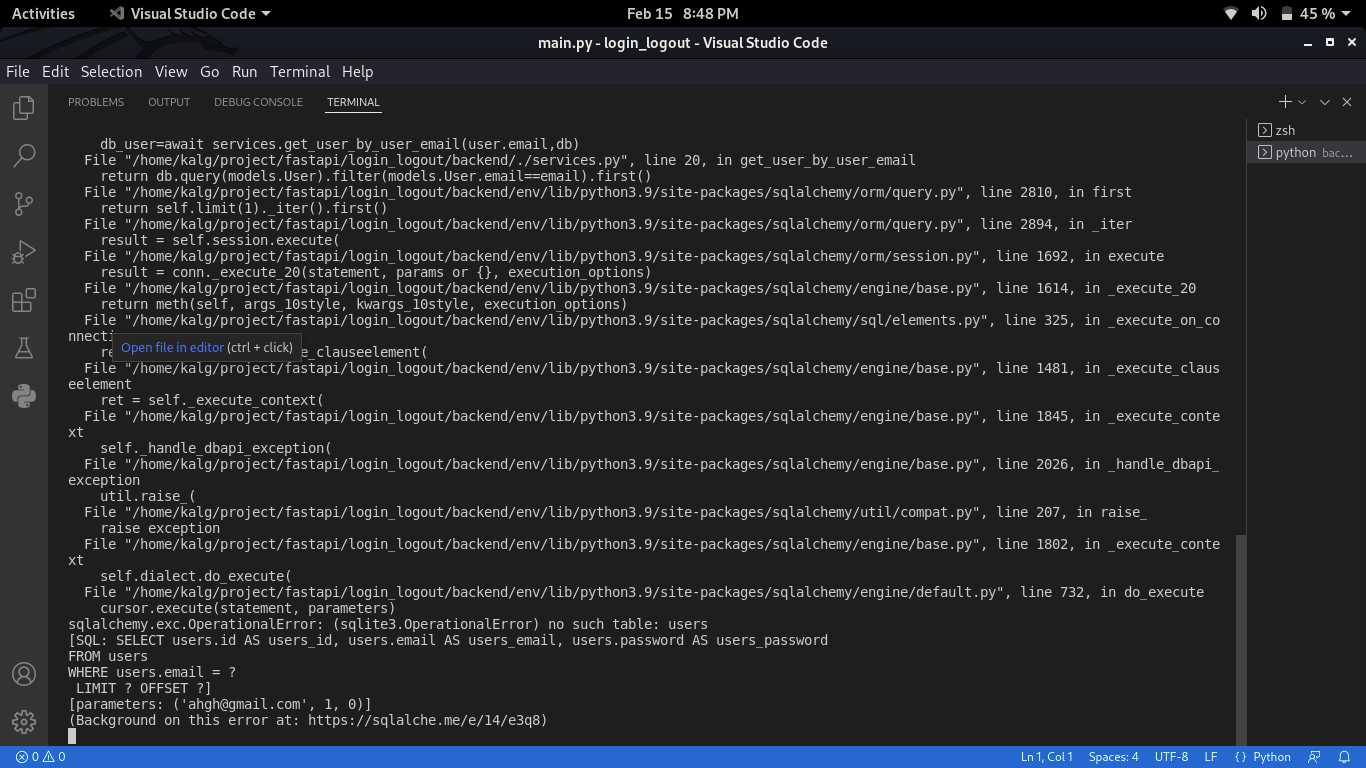Open the Run and Debug view
The height and width of the screenshot is (768, 1366).
coord(23,251)
